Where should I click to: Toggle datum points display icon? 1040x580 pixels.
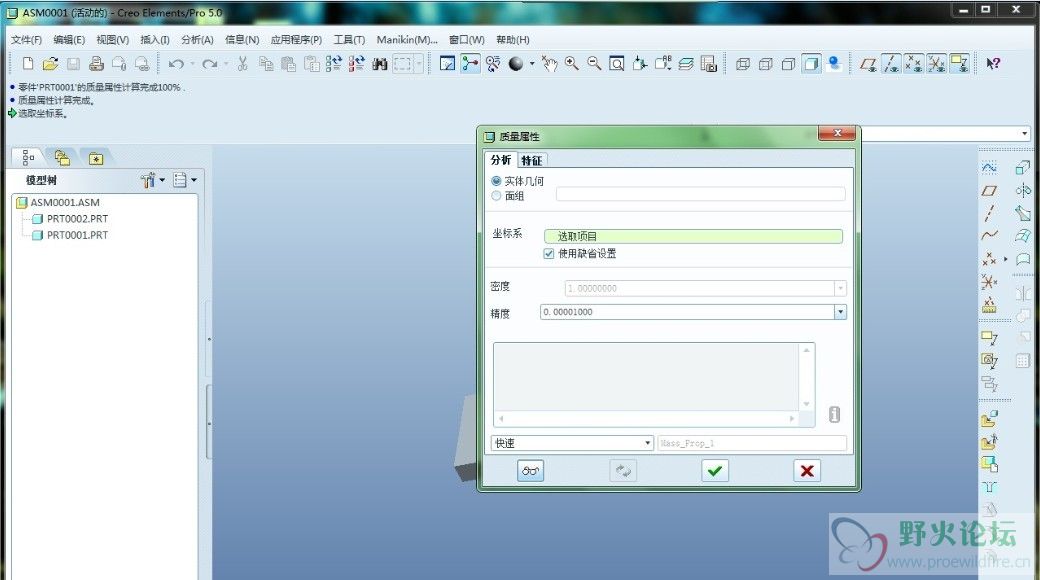913,64
